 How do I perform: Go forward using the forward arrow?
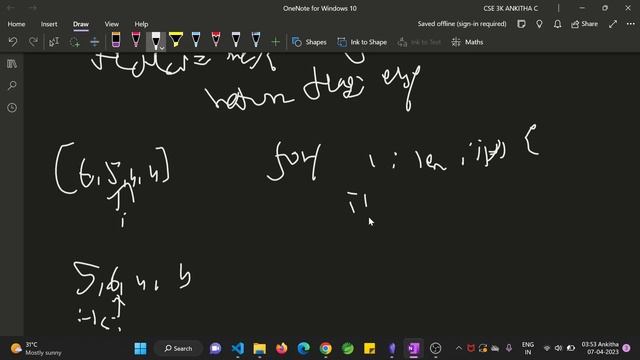[x=33, y=8]
